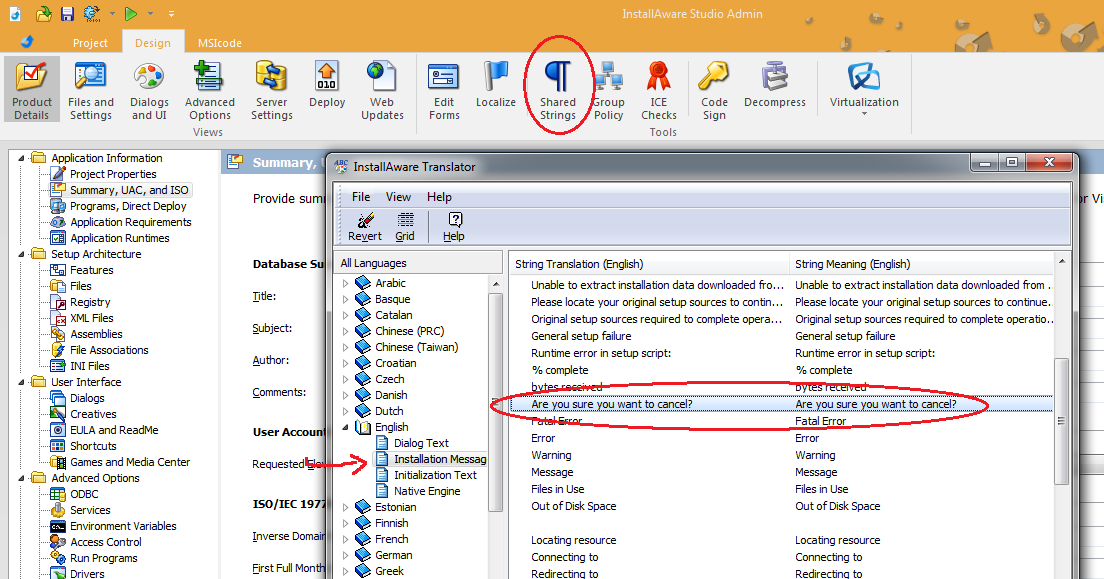Collapse User Interface tree node
The width and height of the screenshot is (1104, 579).
coord(21,382)
